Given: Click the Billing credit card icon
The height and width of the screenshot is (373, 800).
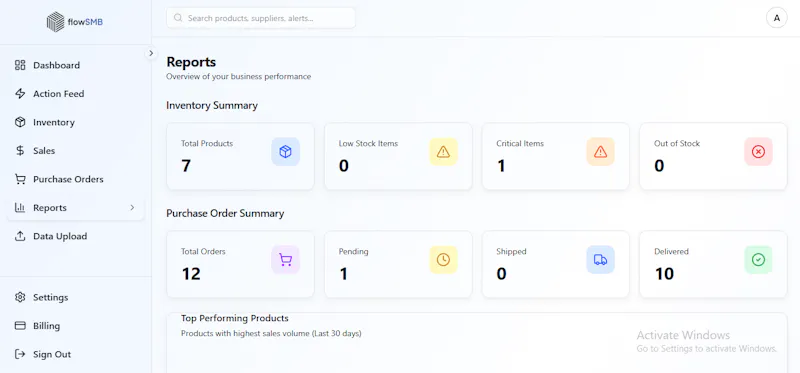Looking at the screenshot, I should [20, 326].
